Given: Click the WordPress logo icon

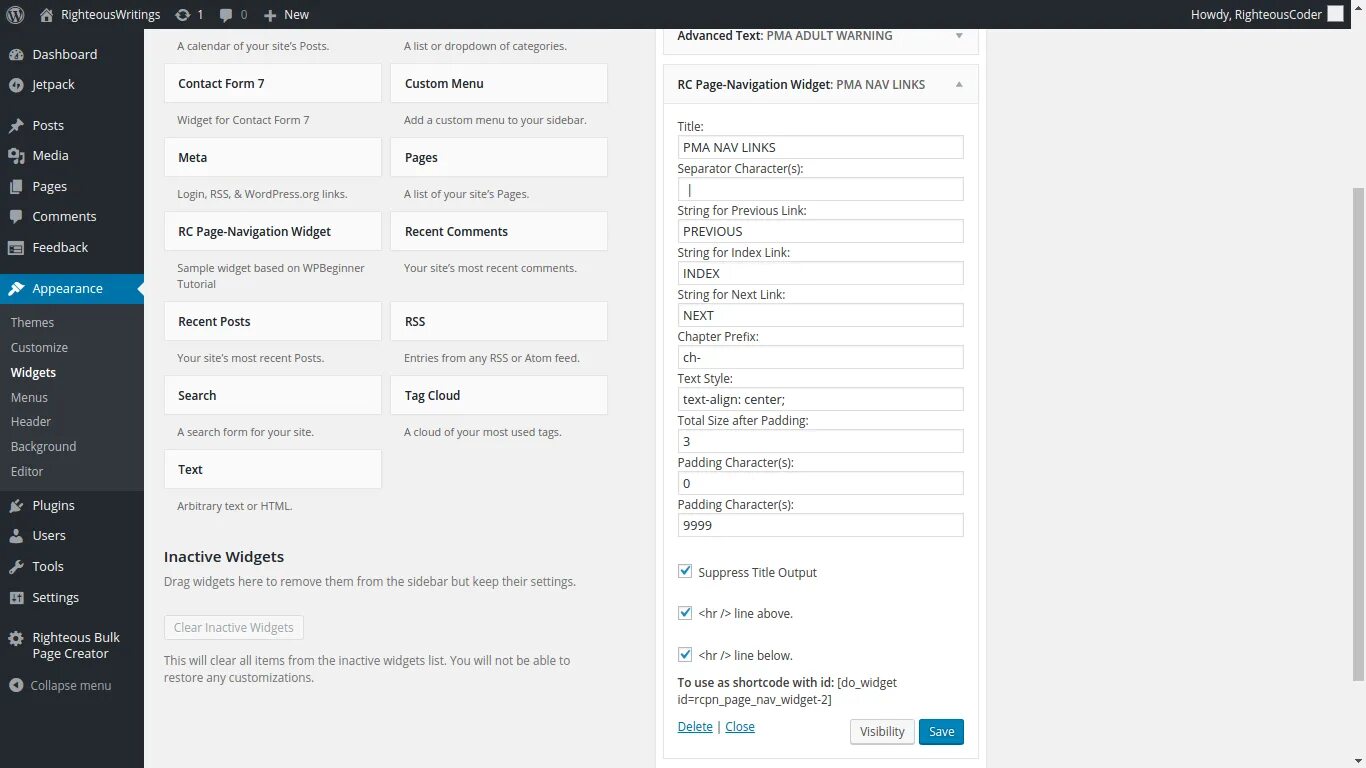Looking at the screenshot, I should click(x=15, y=15).
